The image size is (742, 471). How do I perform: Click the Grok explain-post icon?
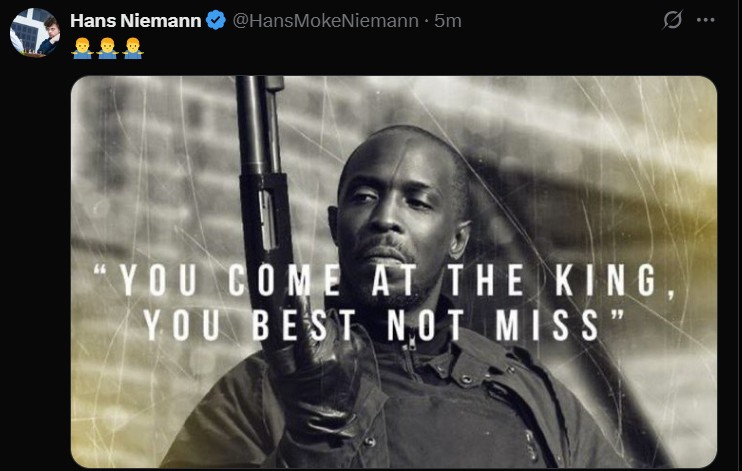(x=672, y=20)
